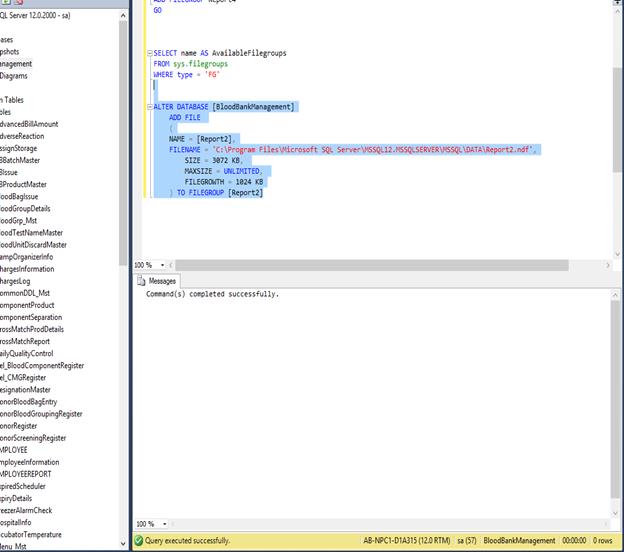Open the Messages results tab
The width and height of the screenshot is (624, 552).
158,281
